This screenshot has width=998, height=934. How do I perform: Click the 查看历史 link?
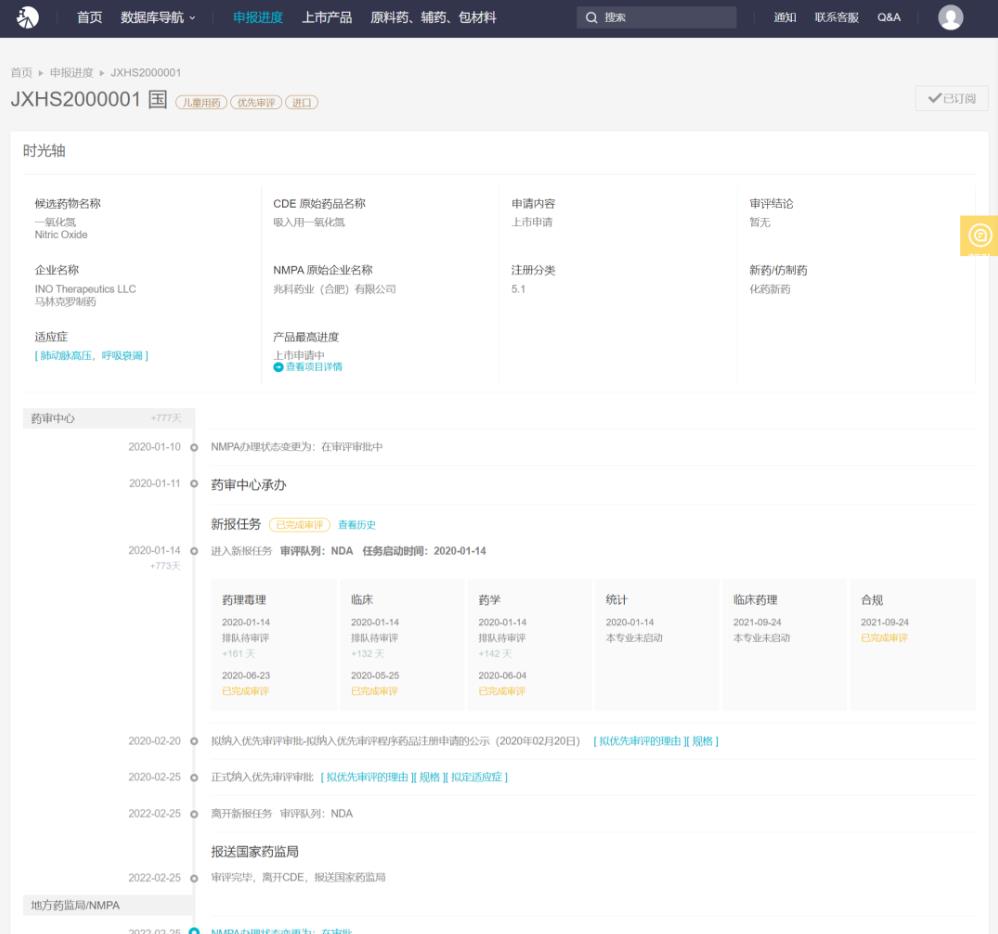click(x=356, y=525)
